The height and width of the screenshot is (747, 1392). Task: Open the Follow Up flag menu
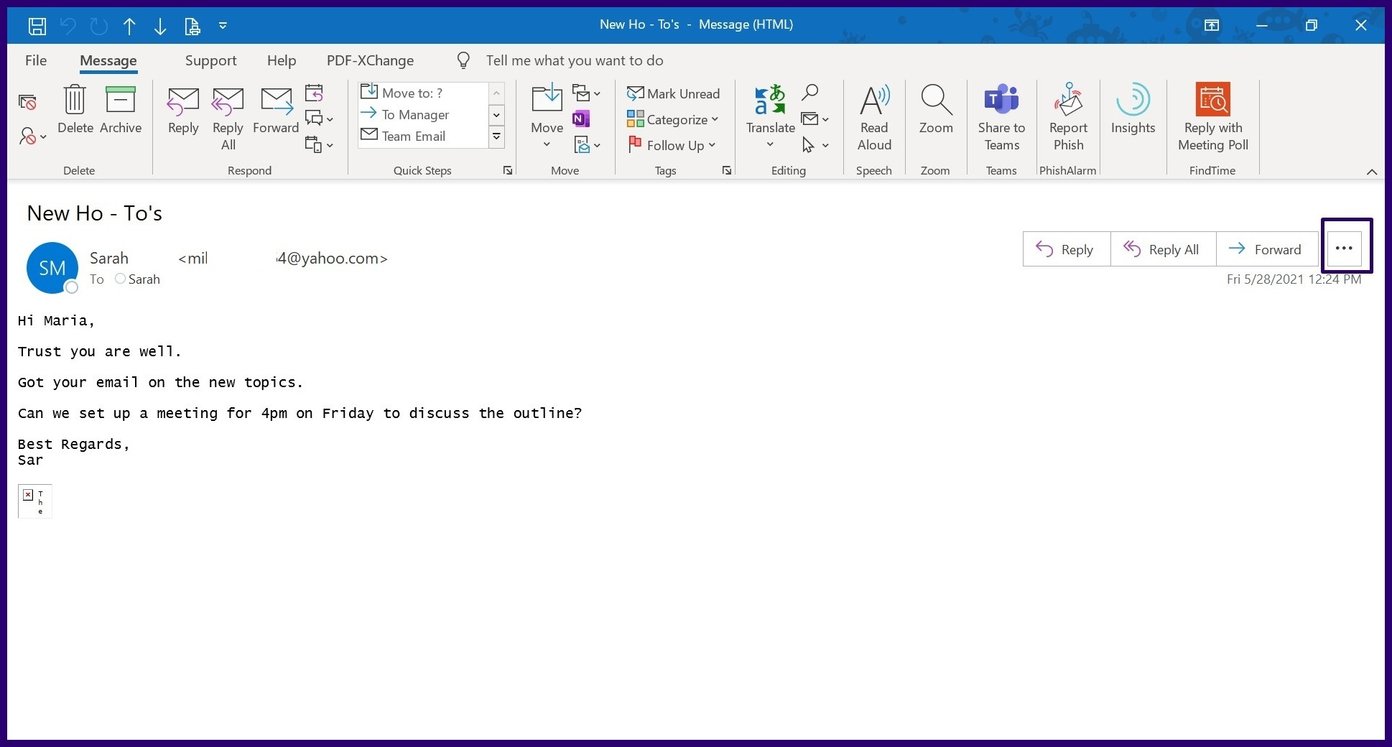tap(671, 145)
